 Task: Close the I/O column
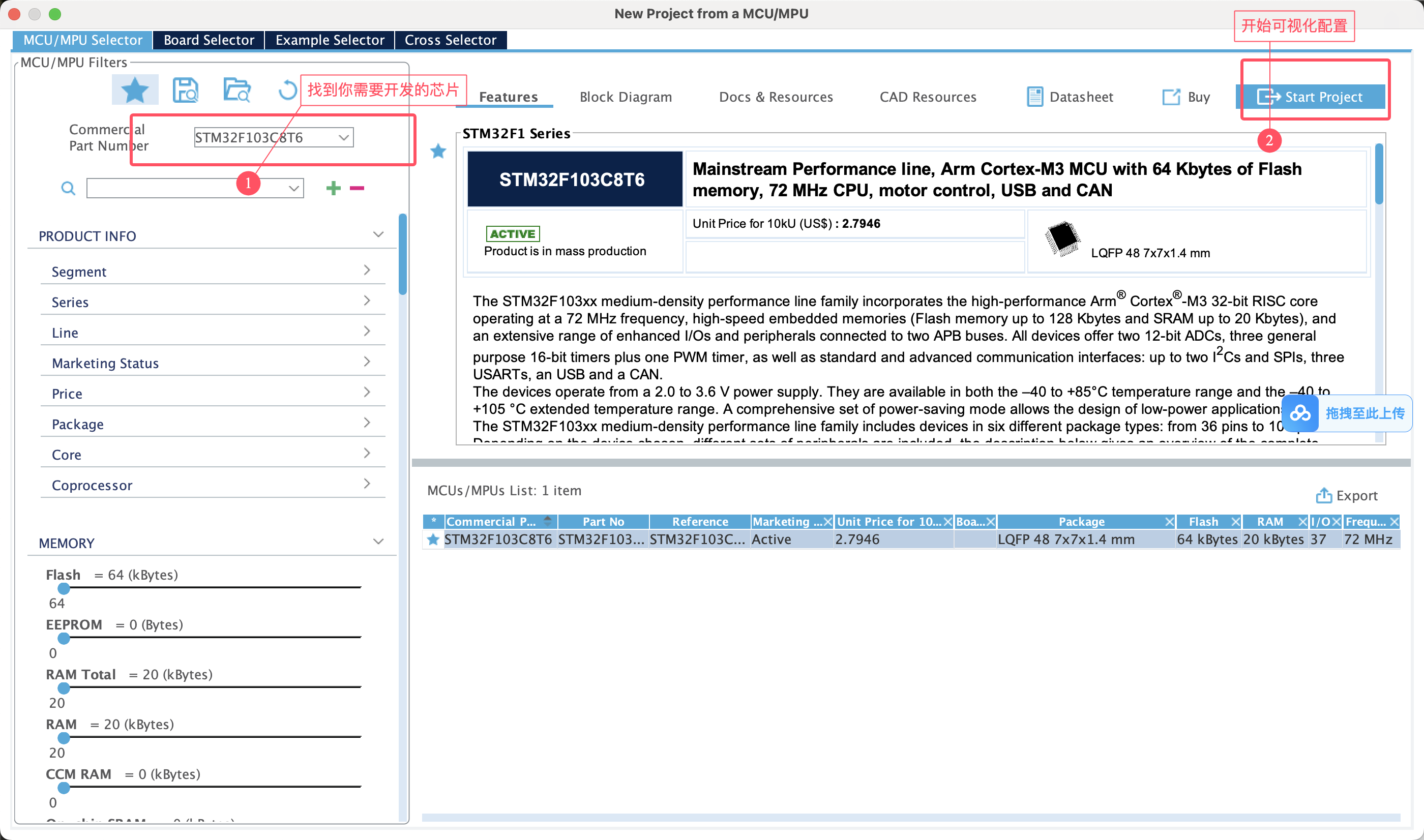click(x=1337, y=522)
